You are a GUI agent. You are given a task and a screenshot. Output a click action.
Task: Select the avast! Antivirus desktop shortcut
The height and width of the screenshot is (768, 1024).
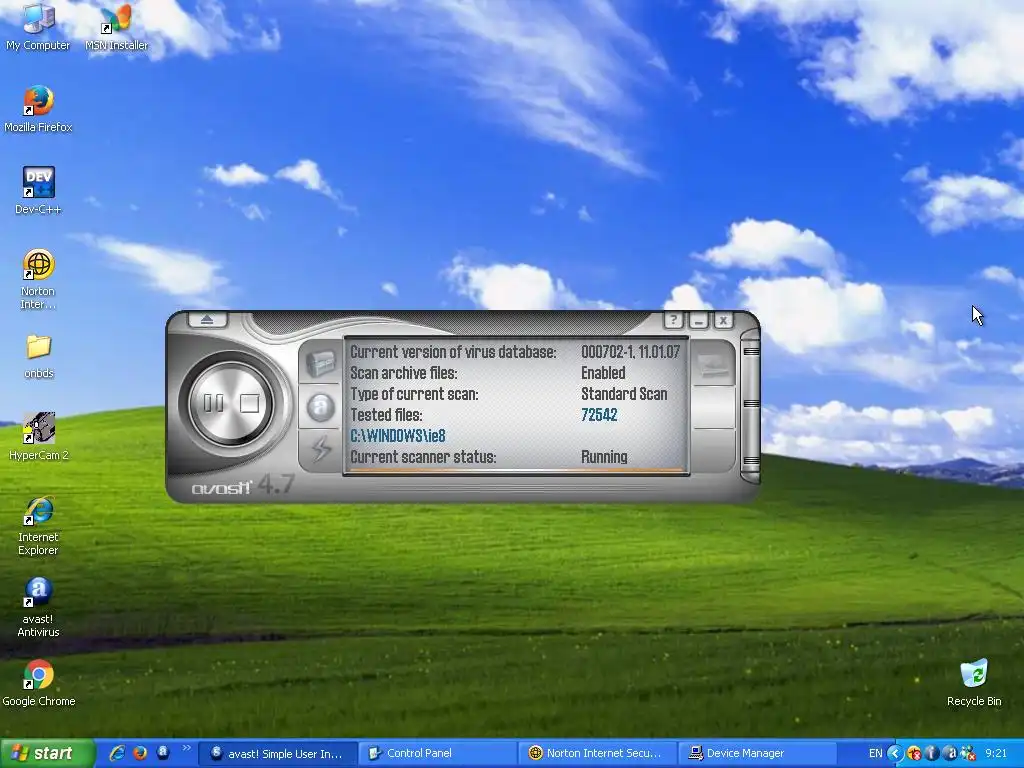[x=38, y=608]
